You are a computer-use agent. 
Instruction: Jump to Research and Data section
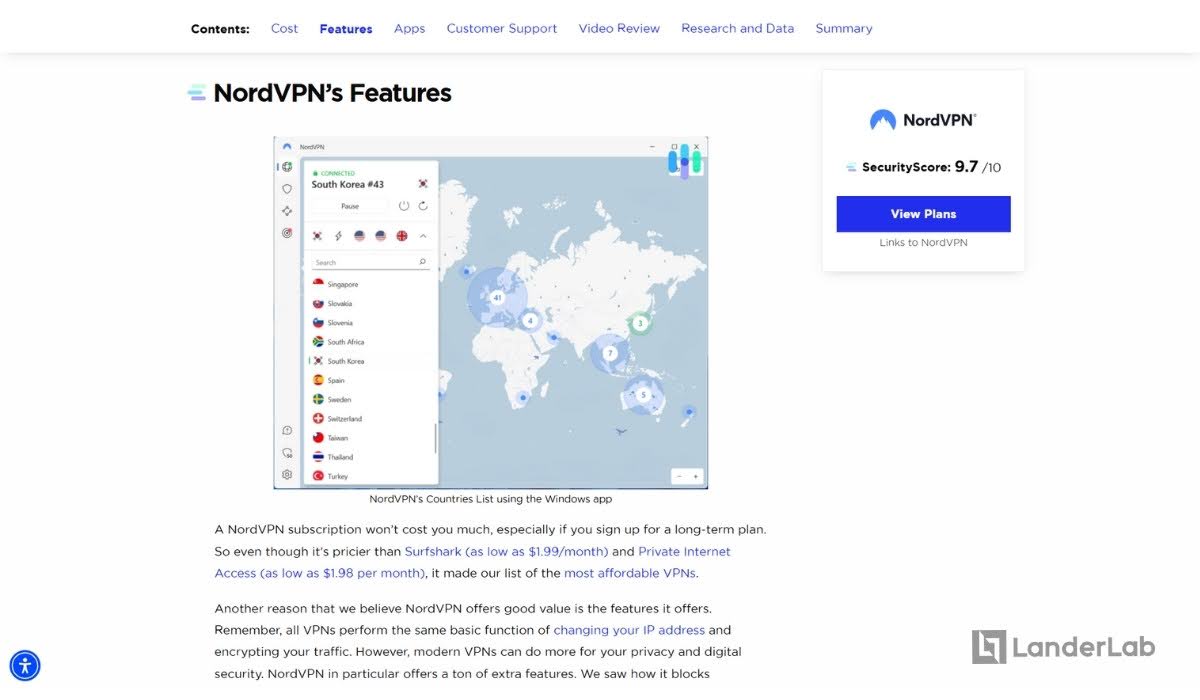pyautogui.click(x=738, y=28)
